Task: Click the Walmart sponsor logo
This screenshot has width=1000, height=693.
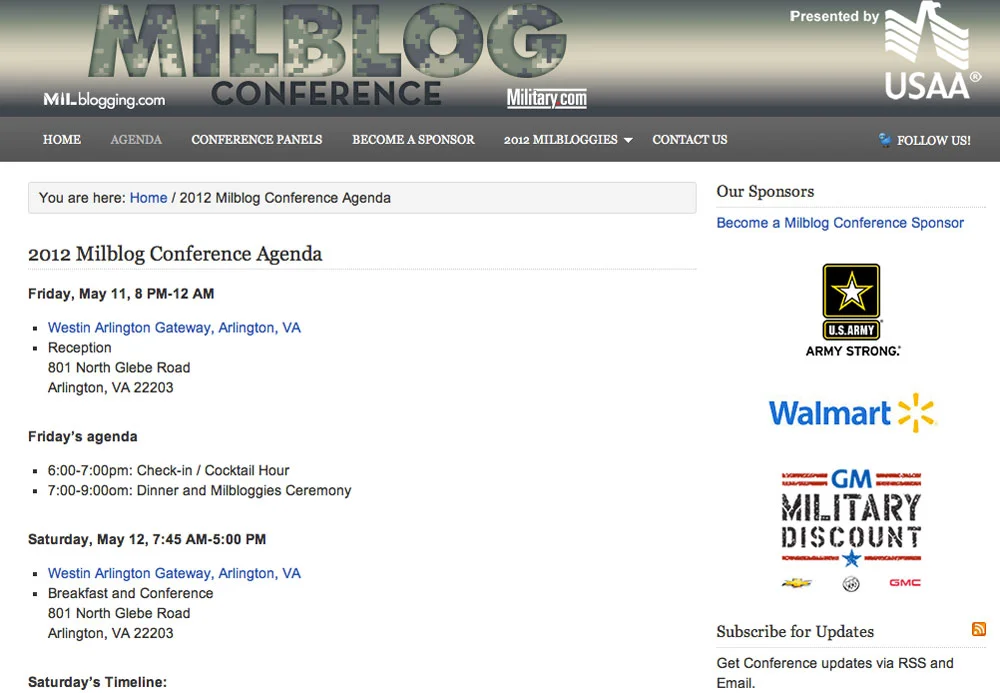Action: click(852, 413)
